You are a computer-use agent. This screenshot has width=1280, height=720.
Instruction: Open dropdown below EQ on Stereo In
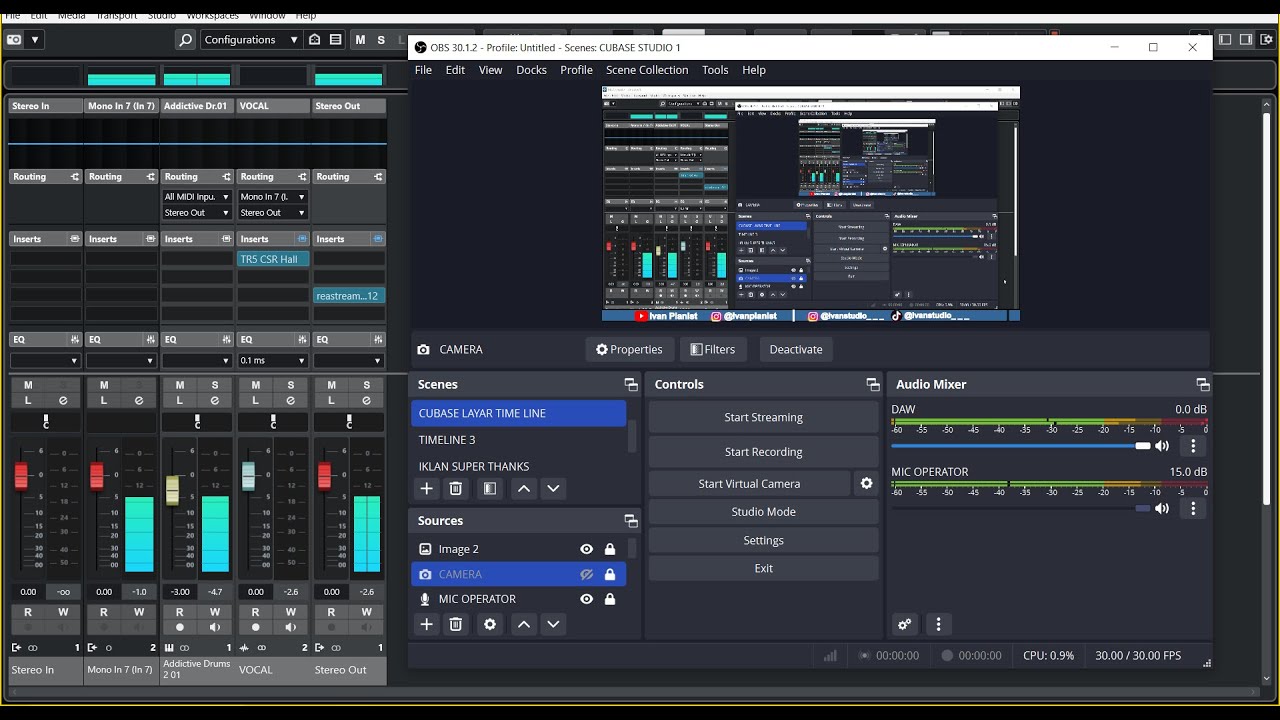[45, 361]
